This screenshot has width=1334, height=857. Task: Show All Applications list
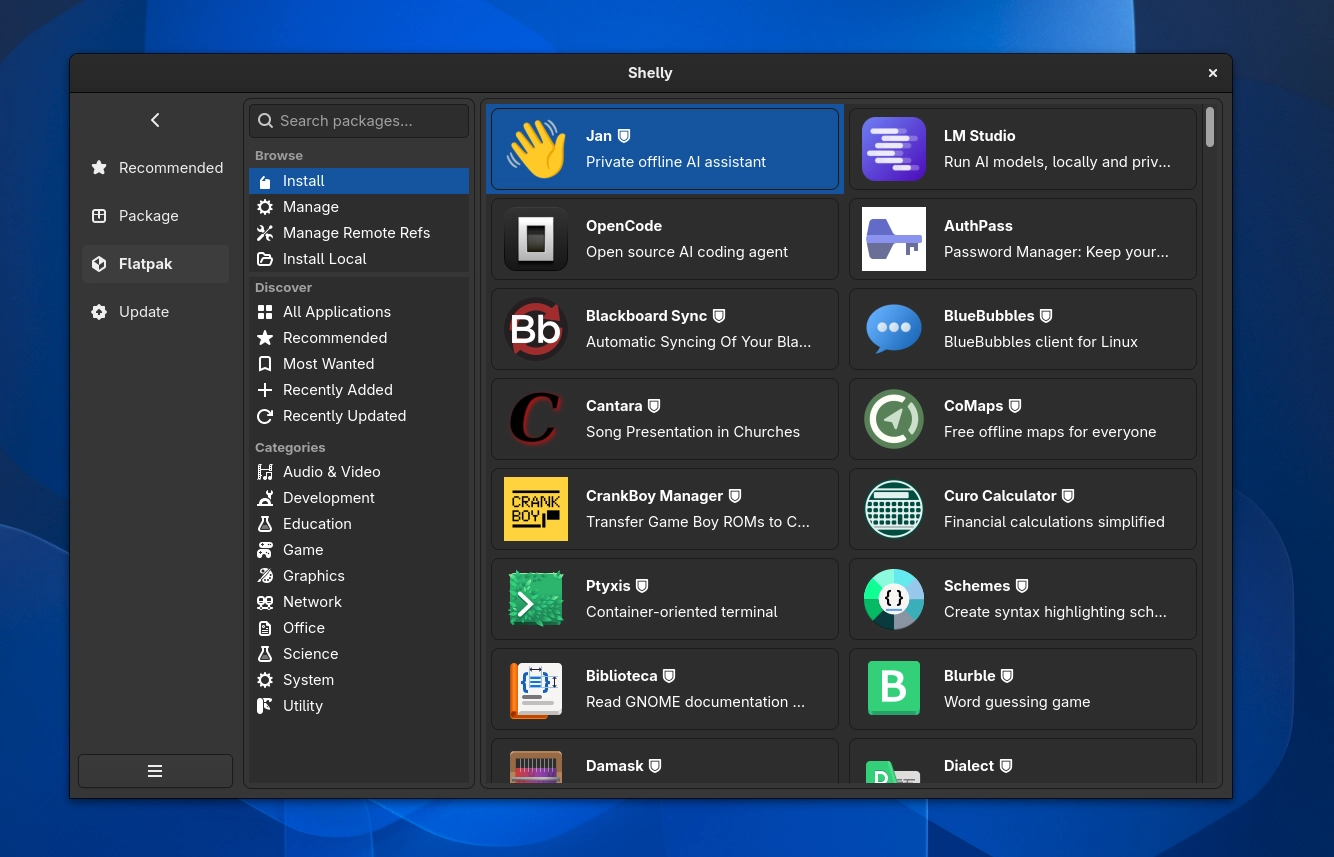359,312
